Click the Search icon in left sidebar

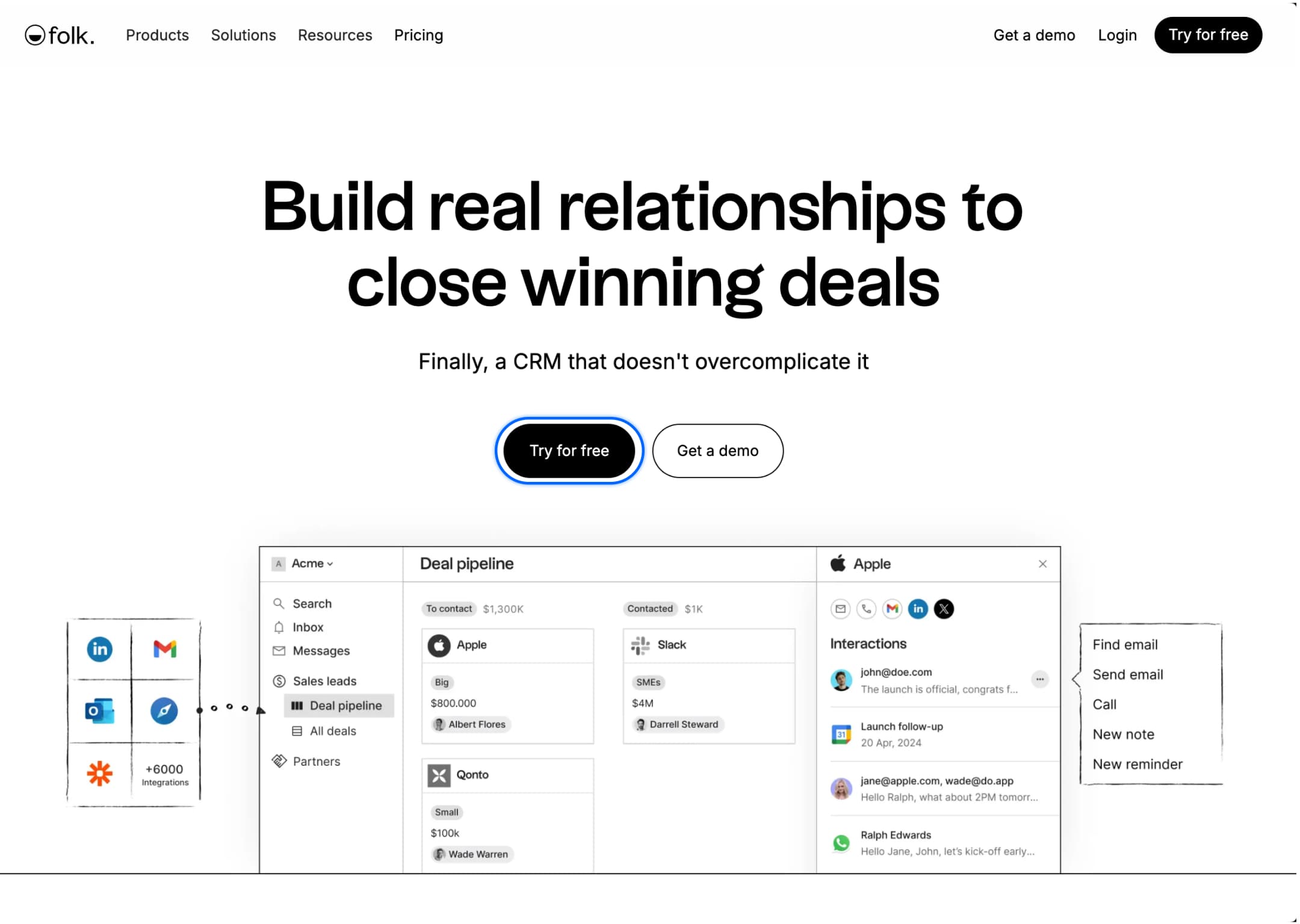[279, 603]
